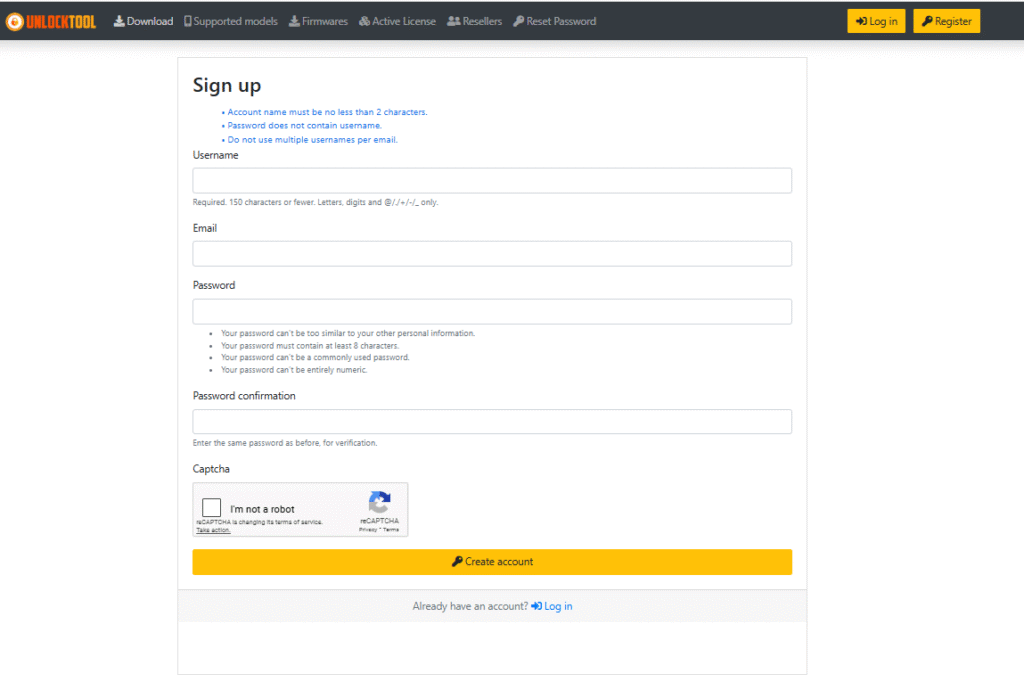The height and width of the screenshot is (682, 1024).
Task: Click into the Password field
Action: (492, 311)
